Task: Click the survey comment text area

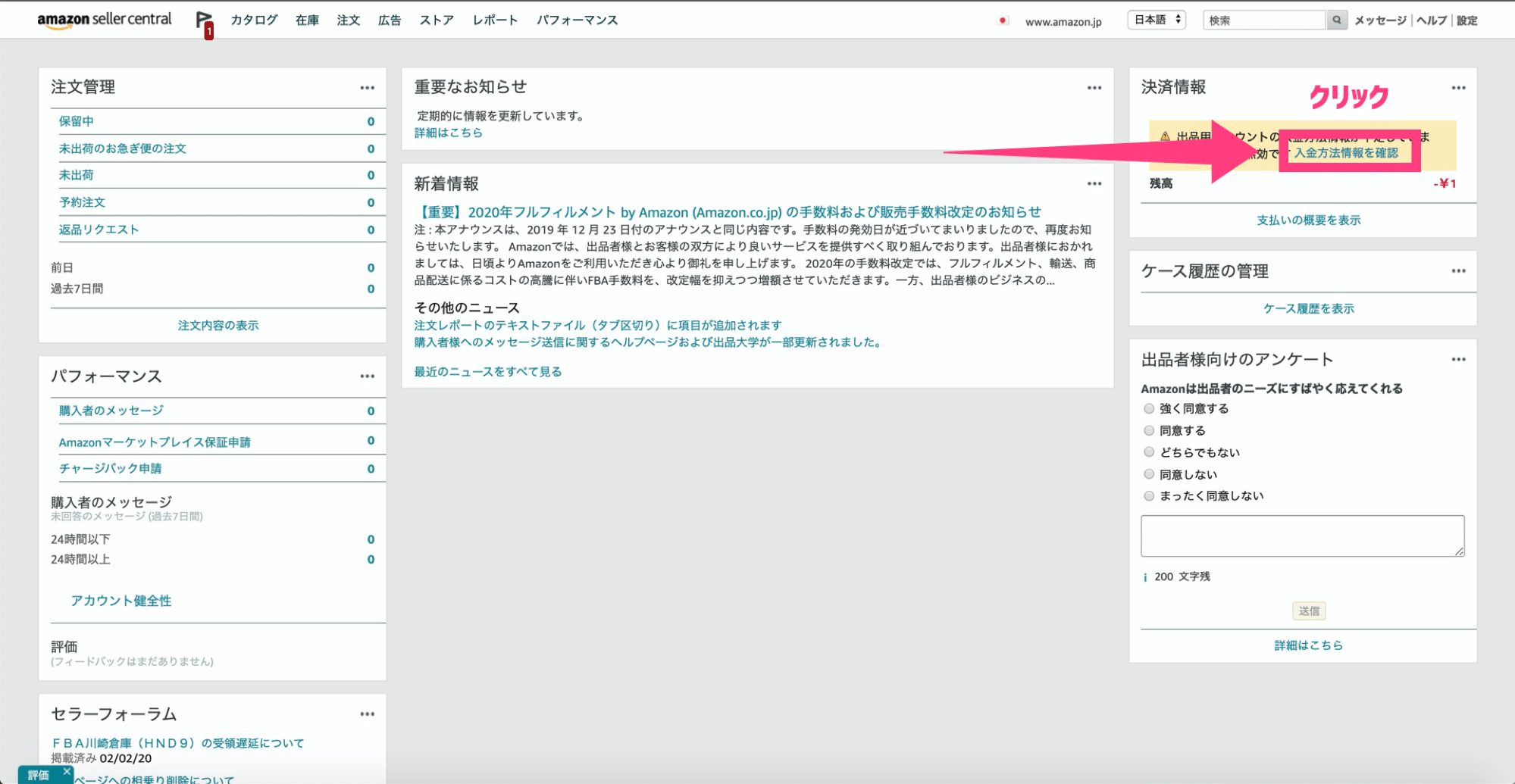Action: click(x=1303, y=536)
